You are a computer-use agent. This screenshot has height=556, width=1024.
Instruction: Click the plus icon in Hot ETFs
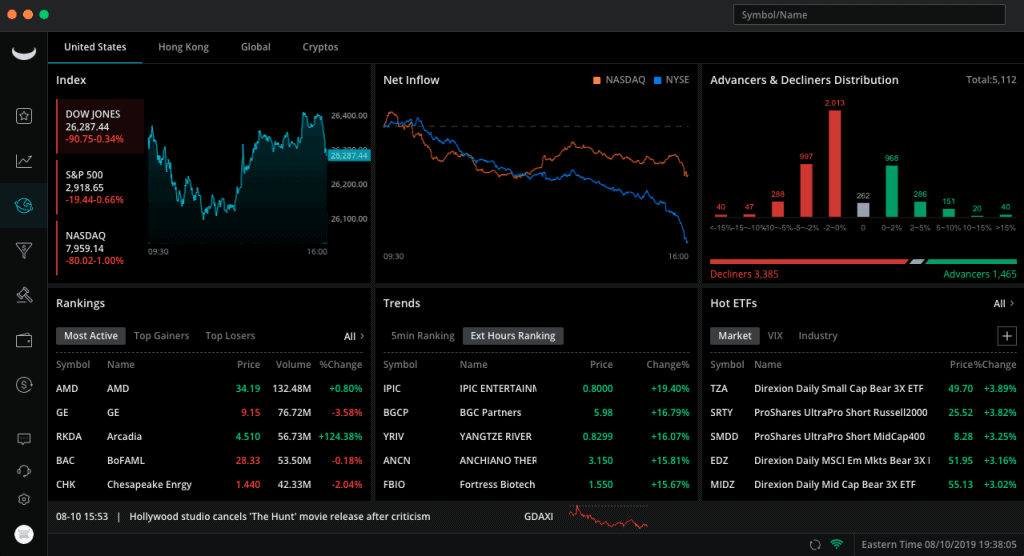[x=1006, y=336]
